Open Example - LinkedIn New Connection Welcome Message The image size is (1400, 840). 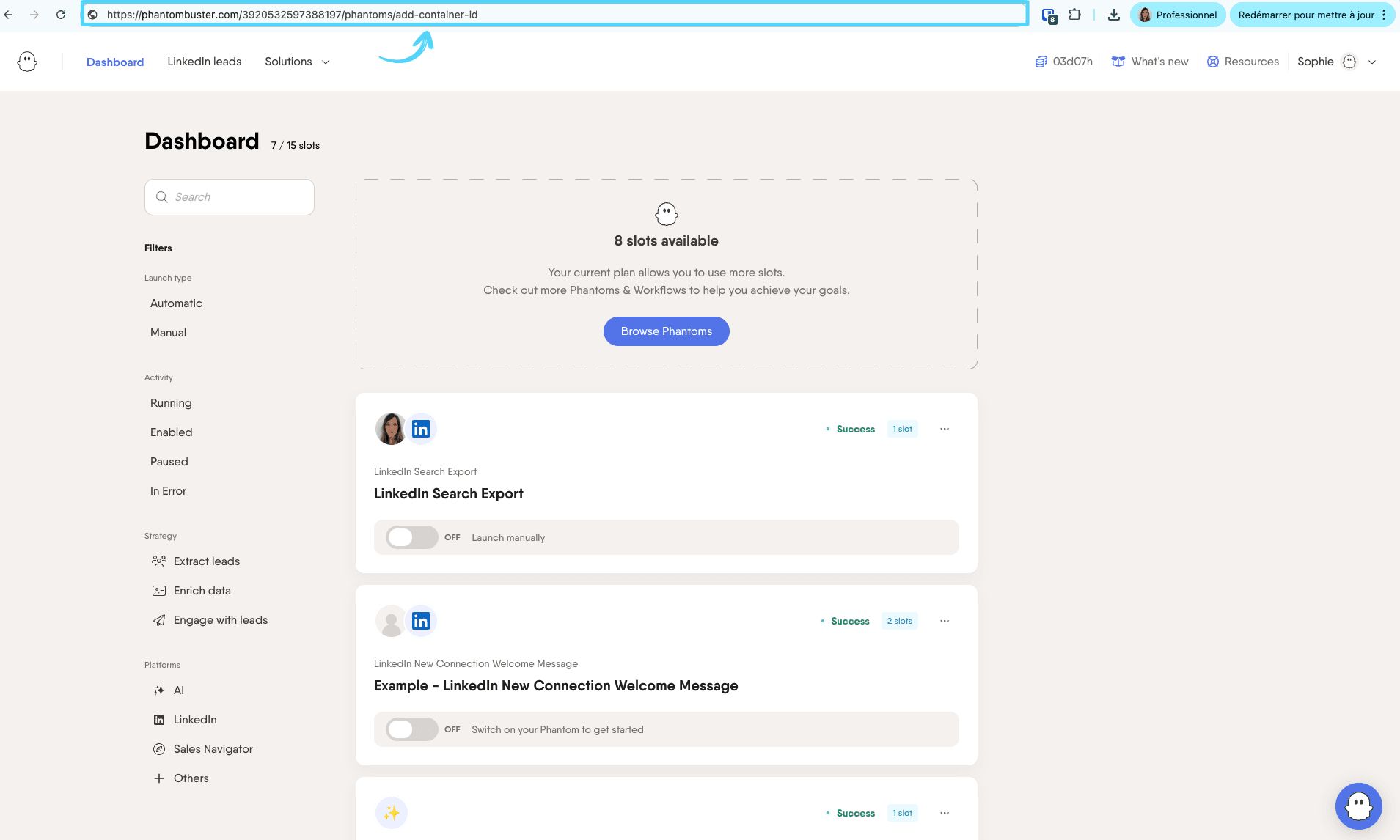click(x=556, y=685)
